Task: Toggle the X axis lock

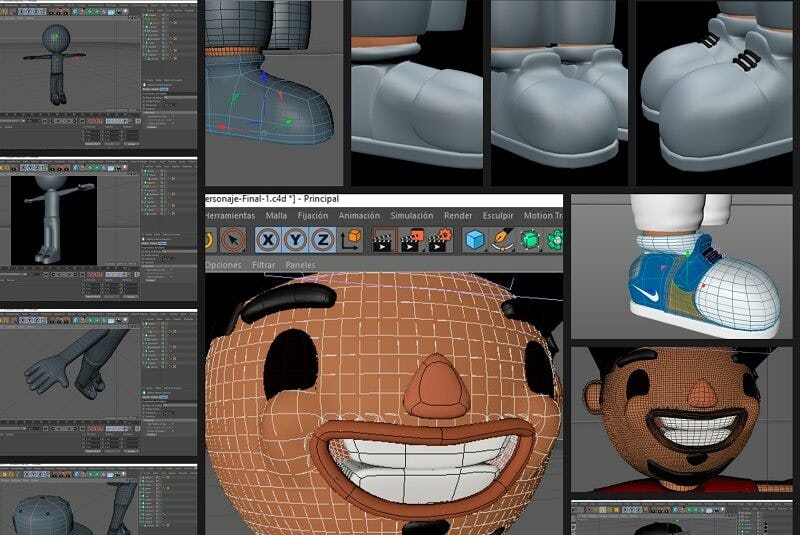Action: (268, 240)
